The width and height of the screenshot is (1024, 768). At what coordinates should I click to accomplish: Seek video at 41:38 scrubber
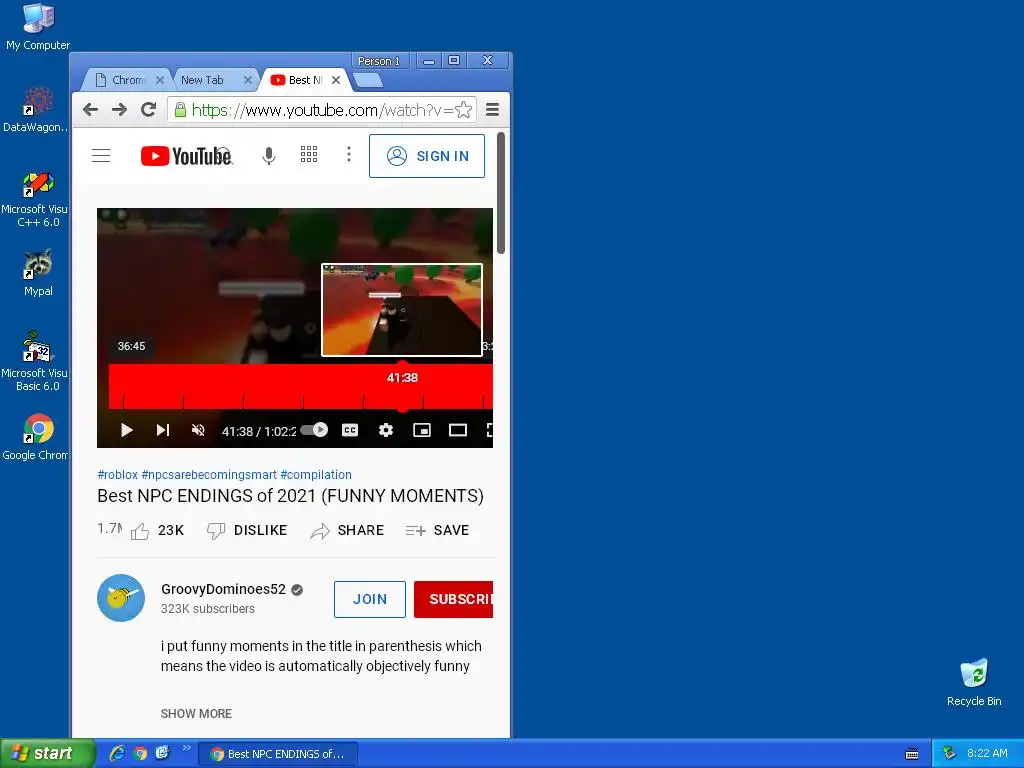(x=402, y=387)
